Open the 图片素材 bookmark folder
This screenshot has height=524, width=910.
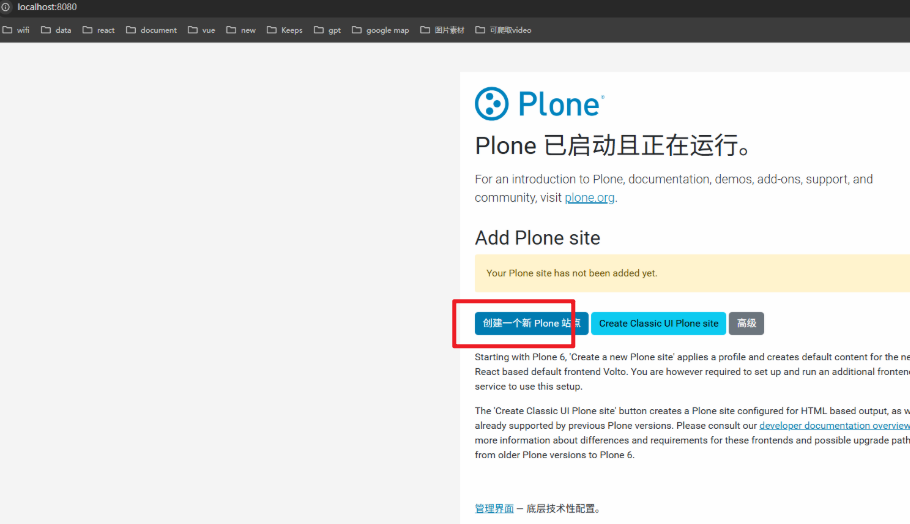click(x=442, y=30)
